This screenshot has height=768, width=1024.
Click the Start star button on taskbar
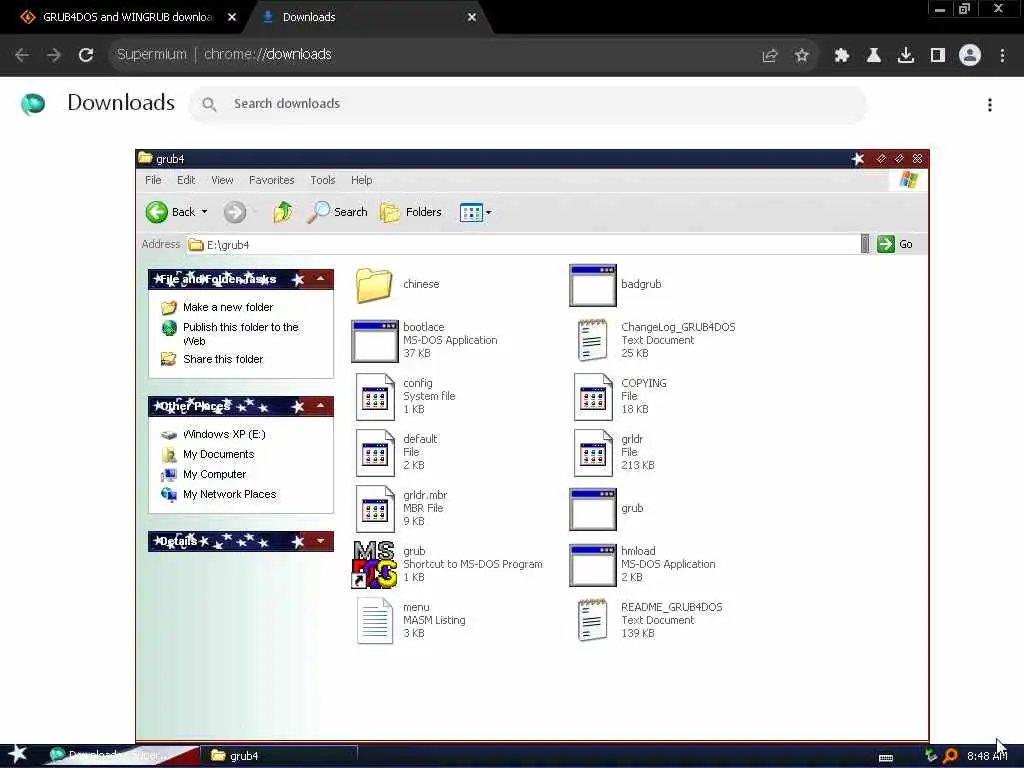[17, 754]
